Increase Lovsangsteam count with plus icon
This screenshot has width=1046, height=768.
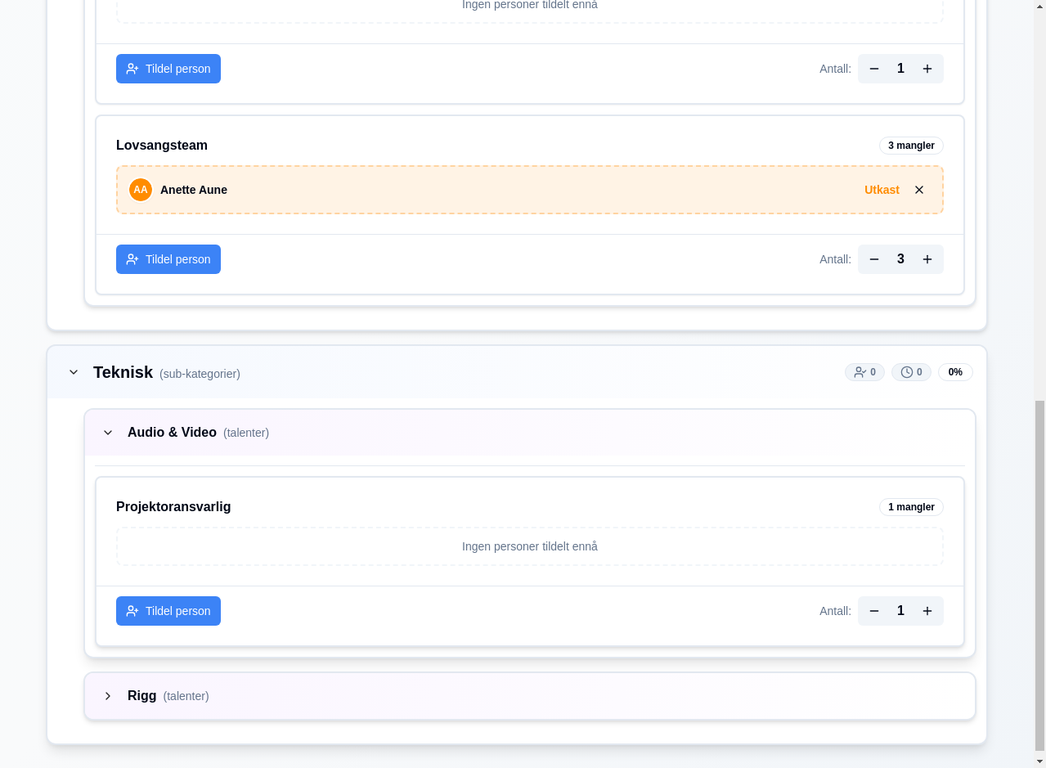(927, 259)
